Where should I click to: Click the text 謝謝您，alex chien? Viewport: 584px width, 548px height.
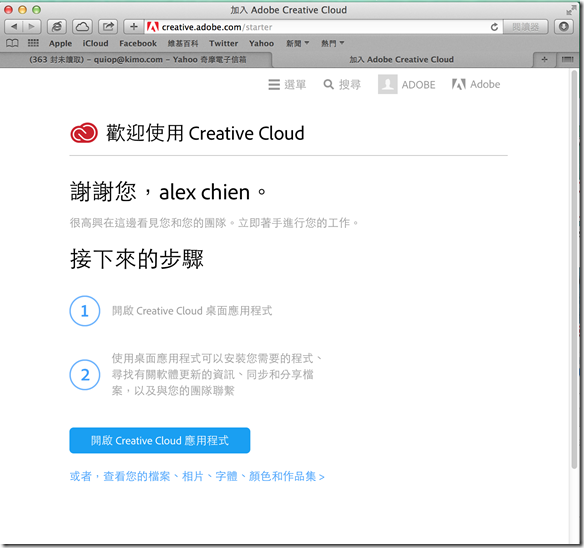[168, 192]
